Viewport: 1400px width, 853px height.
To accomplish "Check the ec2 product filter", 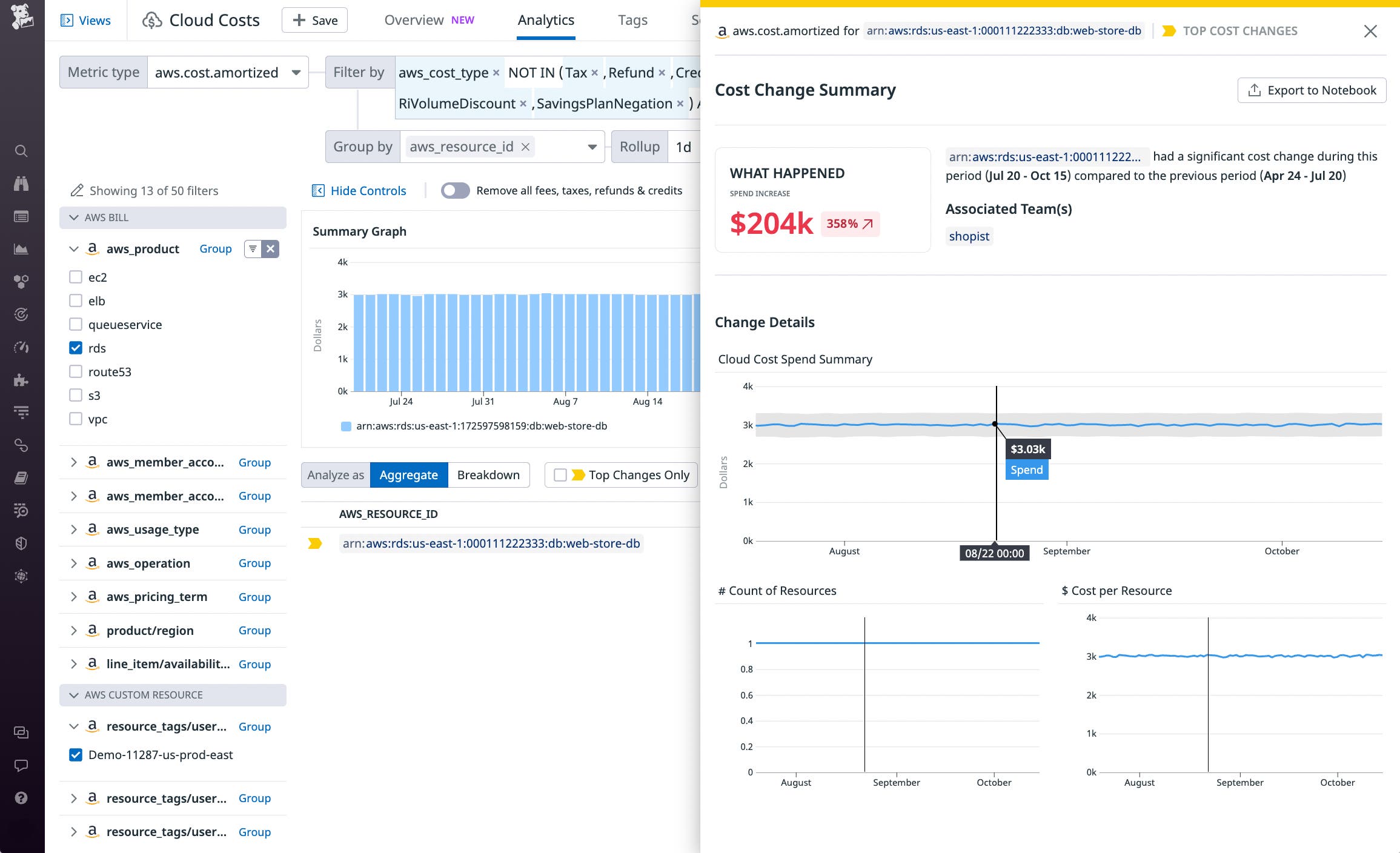I will pyautogui.click(x=75, y=277).
